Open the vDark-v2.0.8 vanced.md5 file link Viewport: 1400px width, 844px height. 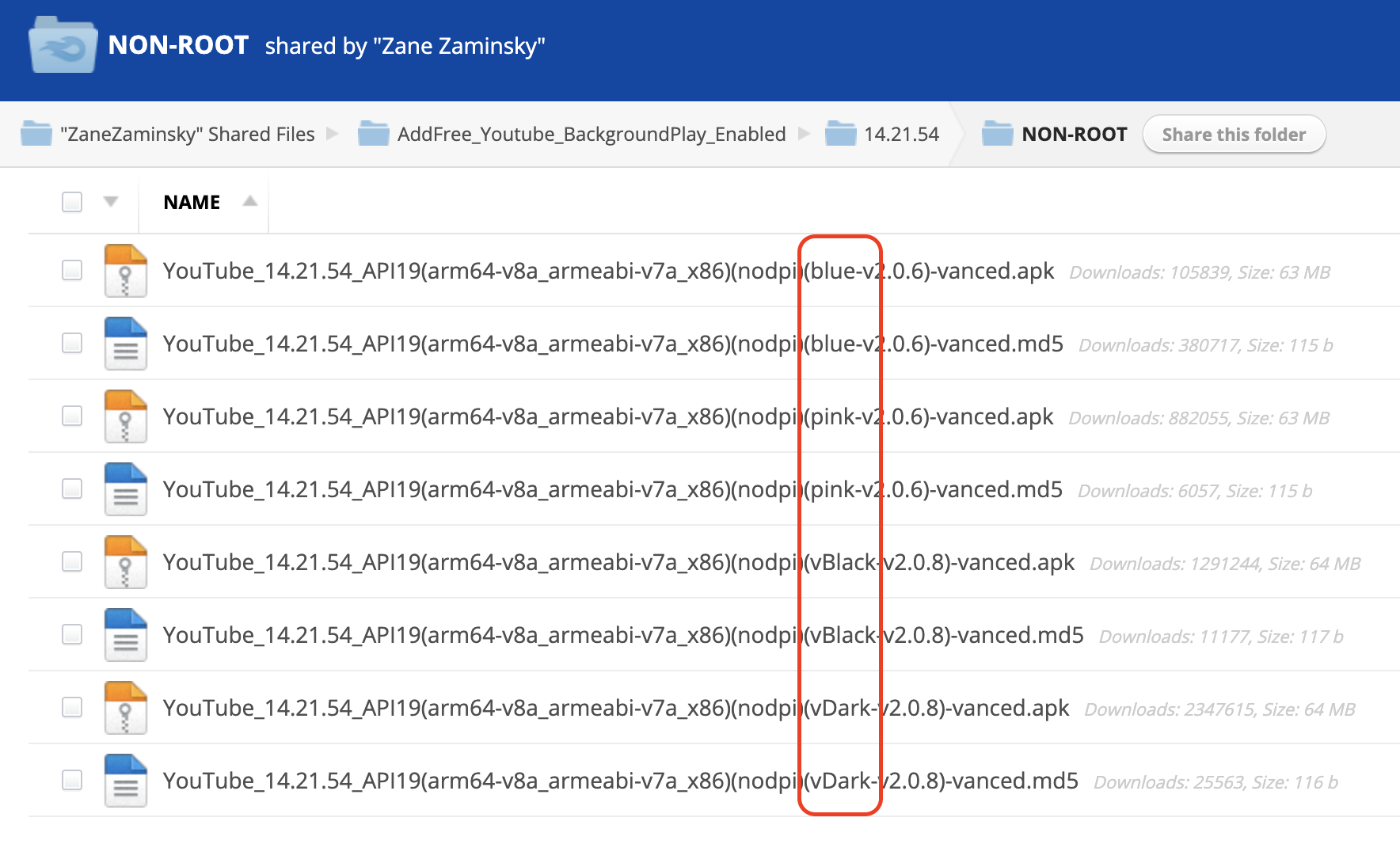pyautogui.click(x=621, y=781)
